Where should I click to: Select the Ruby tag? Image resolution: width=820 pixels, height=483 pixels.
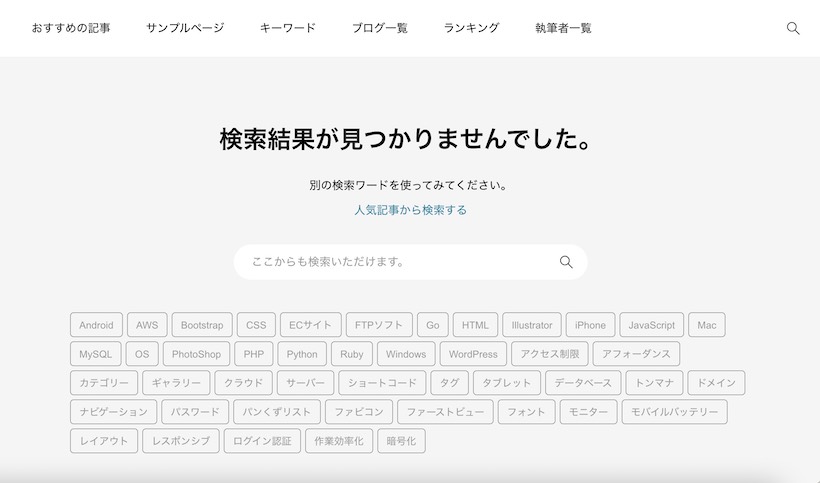point(351,354)
